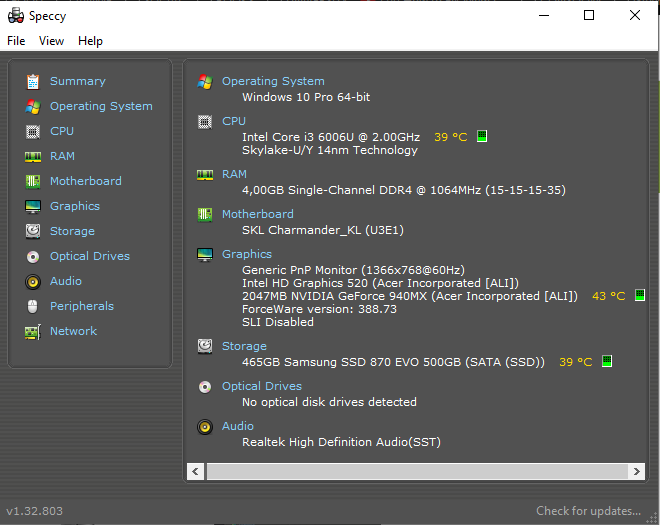Click the horizontal scrollbar left arrow

[195, 472]
